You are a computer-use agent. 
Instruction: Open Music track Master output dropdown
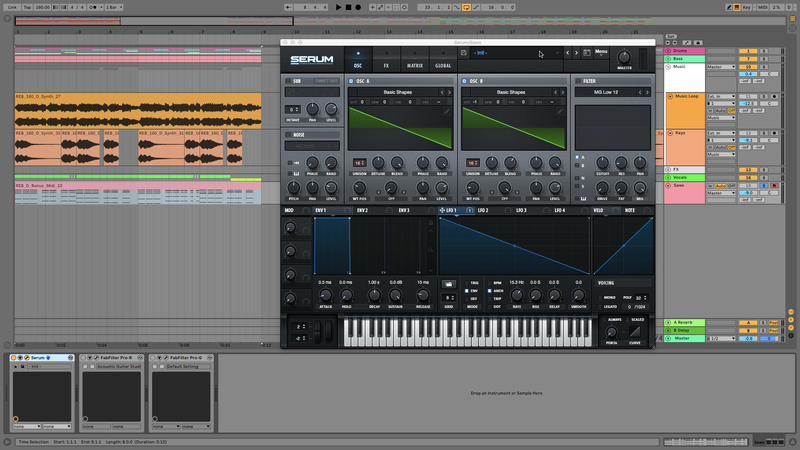[x=721, y=67]
